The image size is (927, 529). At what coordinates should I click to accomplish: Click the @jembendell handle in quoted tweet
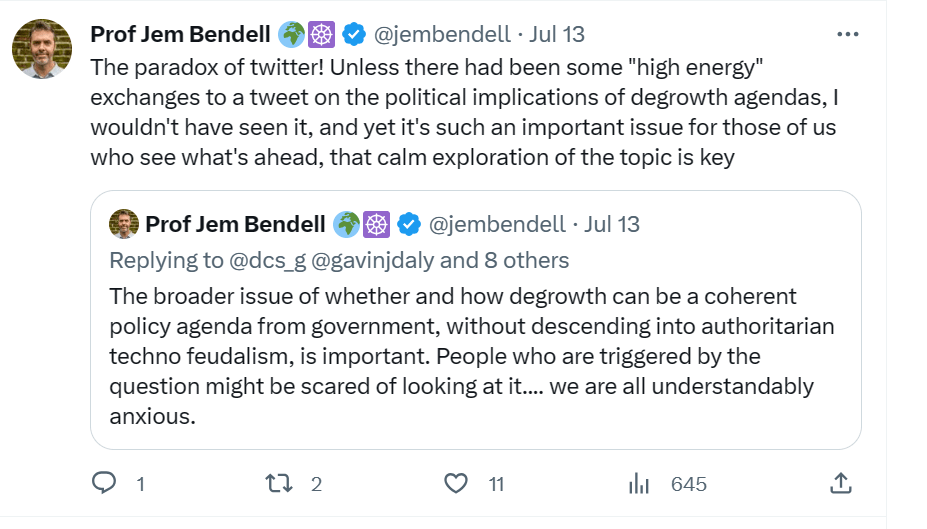pos(497,223)
